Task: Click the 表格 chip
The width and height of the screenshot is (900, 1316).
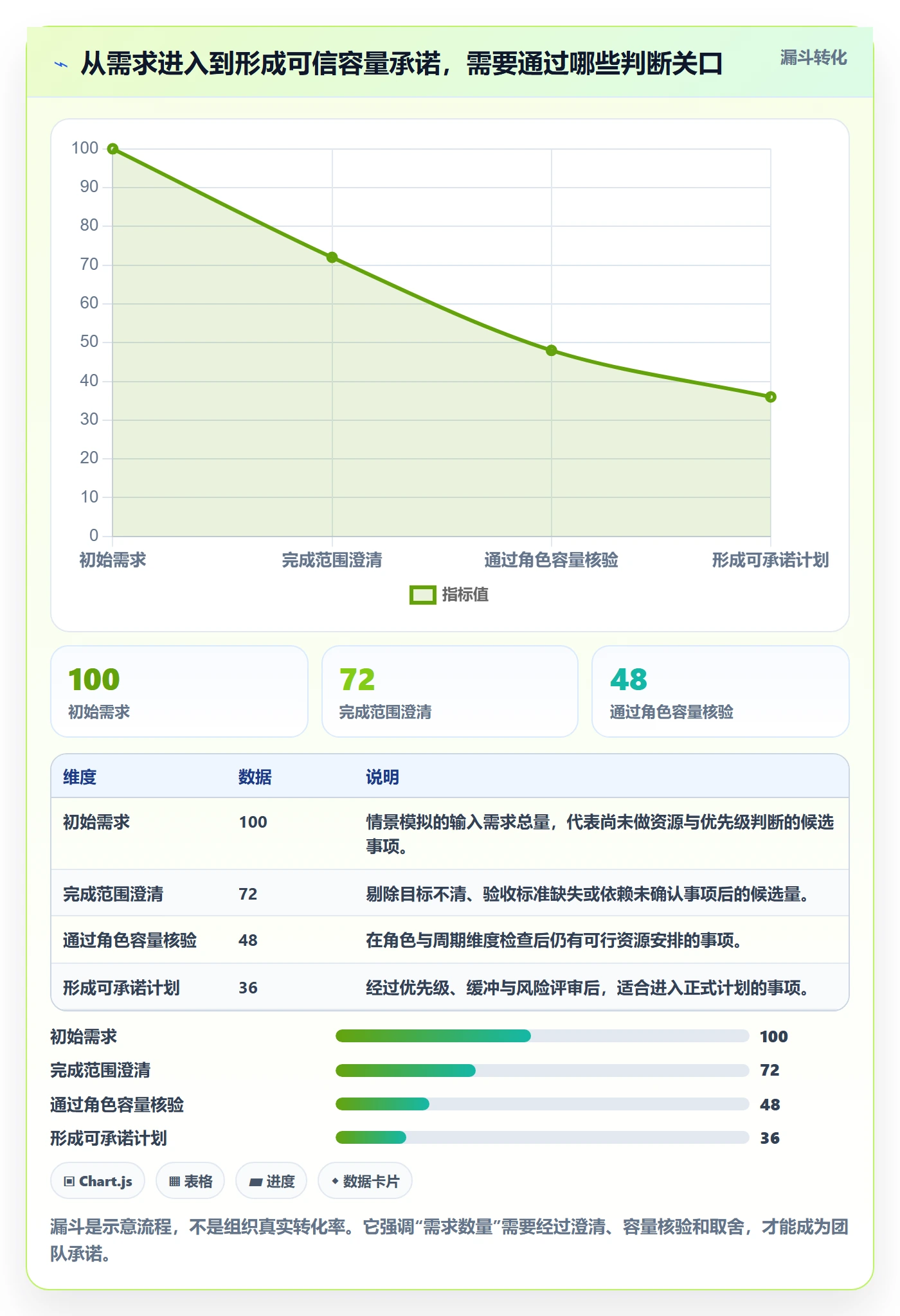Action: [x=190, y=1181]
